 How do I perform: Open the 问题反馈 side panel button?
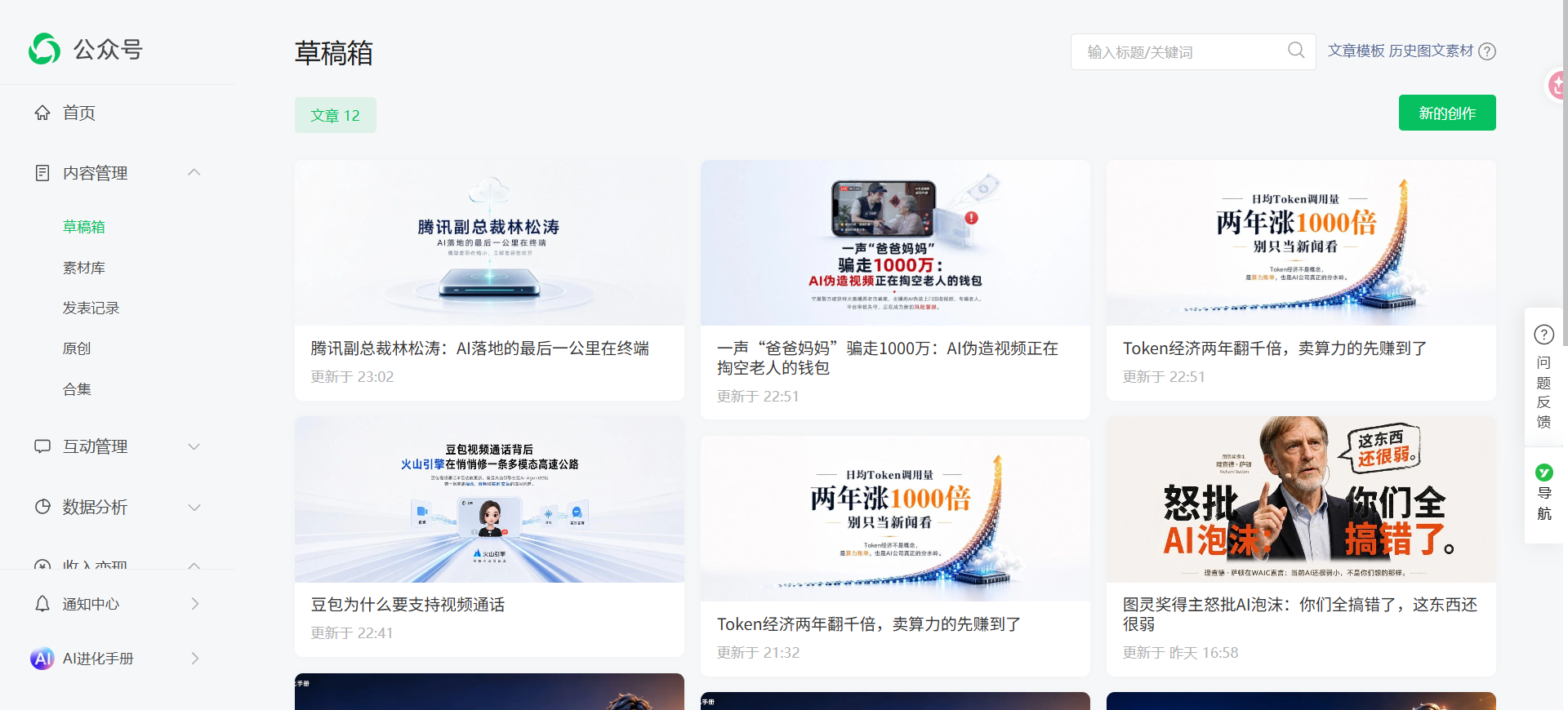(x=1544, y=377)
